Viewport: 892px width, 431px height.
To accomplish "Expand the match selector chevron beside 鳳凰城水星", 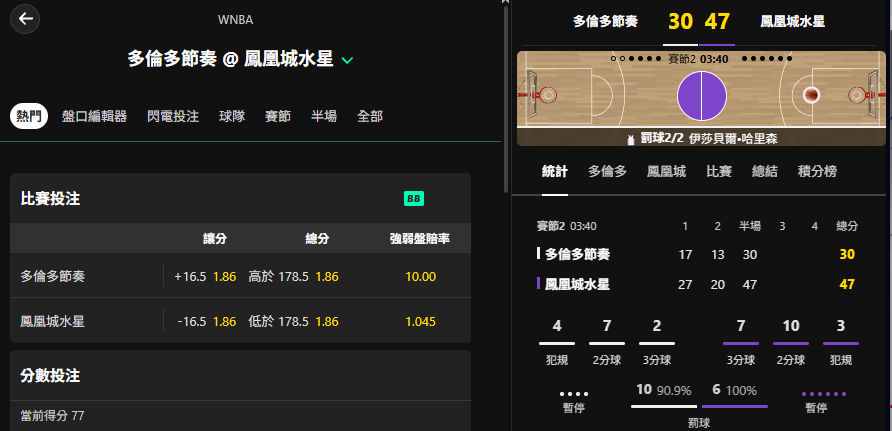I will point(347,60).
